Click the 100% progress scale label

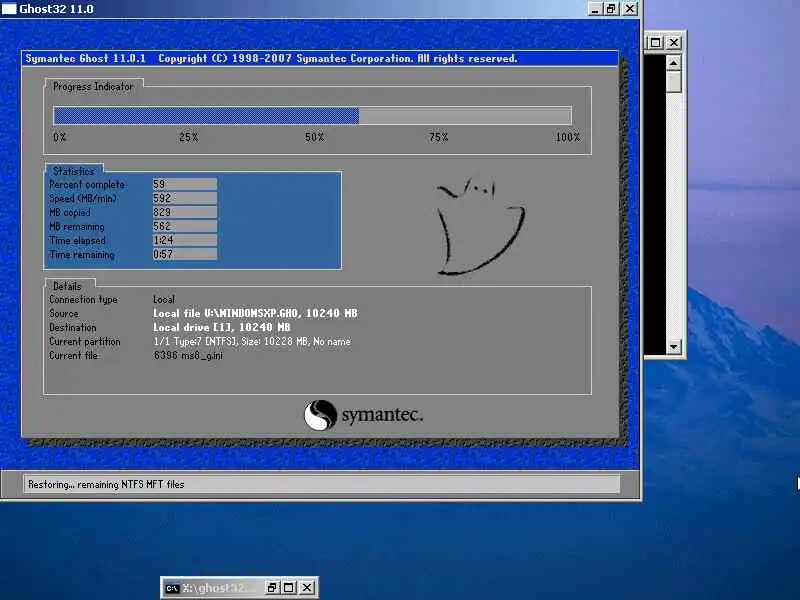pos(568,137)
